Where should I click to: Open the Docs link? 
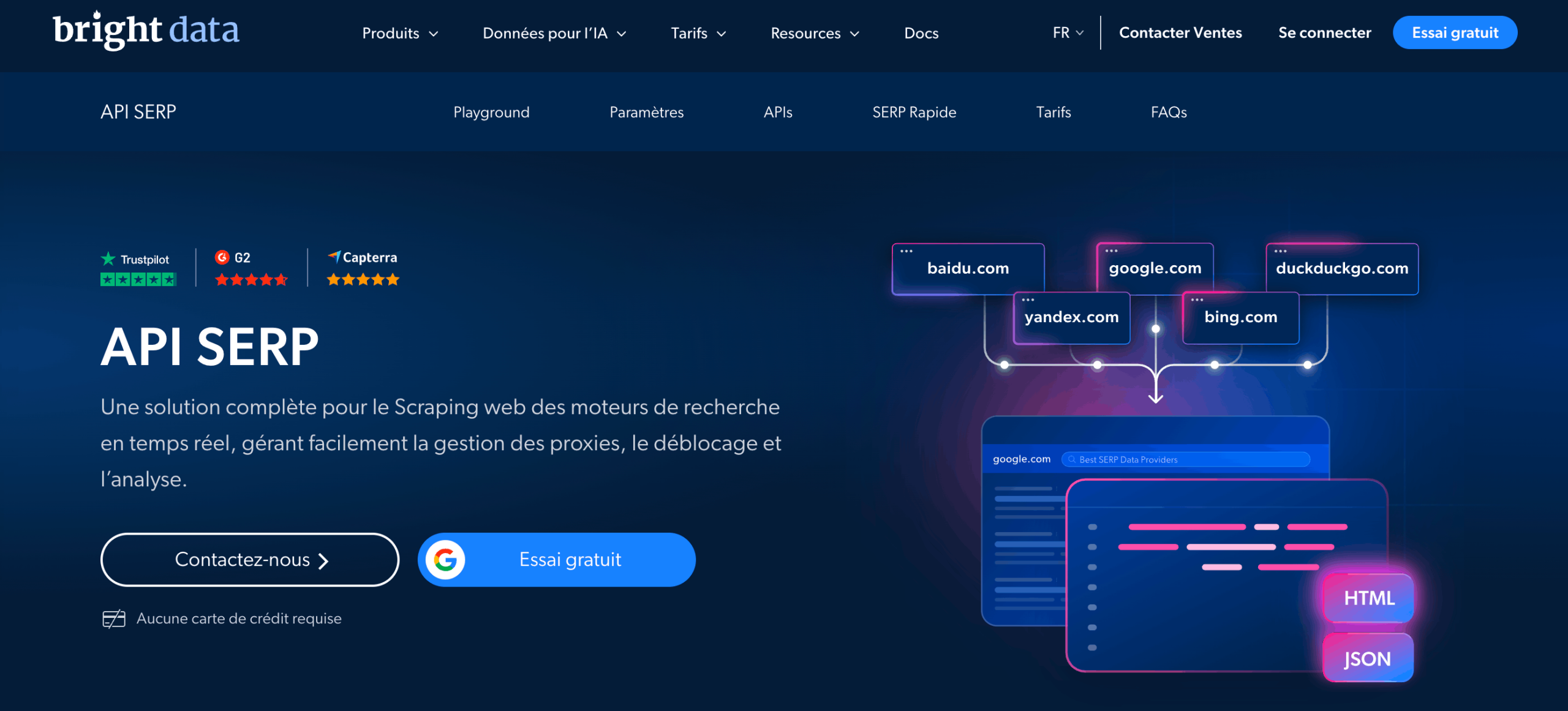click(921, 33)
